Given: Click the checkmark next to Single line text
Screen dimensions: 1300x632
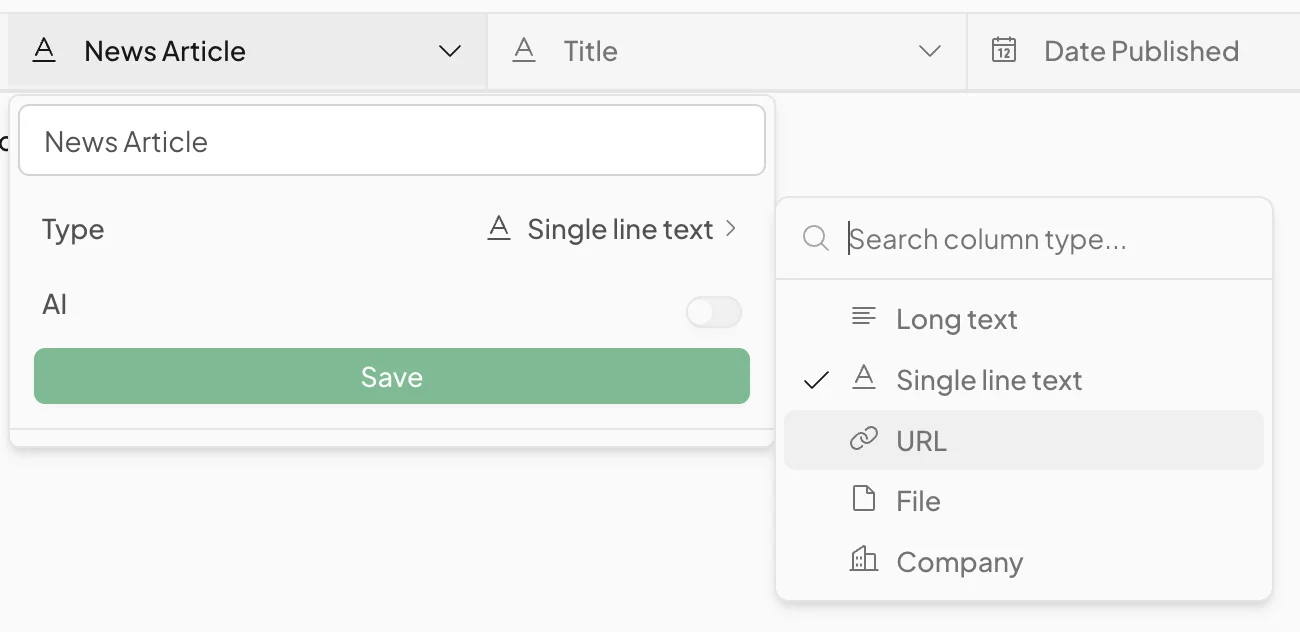Looking at the screenshot, I should tap(817, 380).
